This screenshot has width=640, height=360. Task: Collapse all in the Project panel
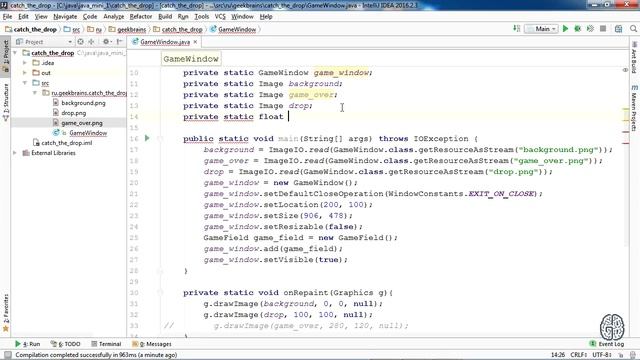[x=91, y=42]
